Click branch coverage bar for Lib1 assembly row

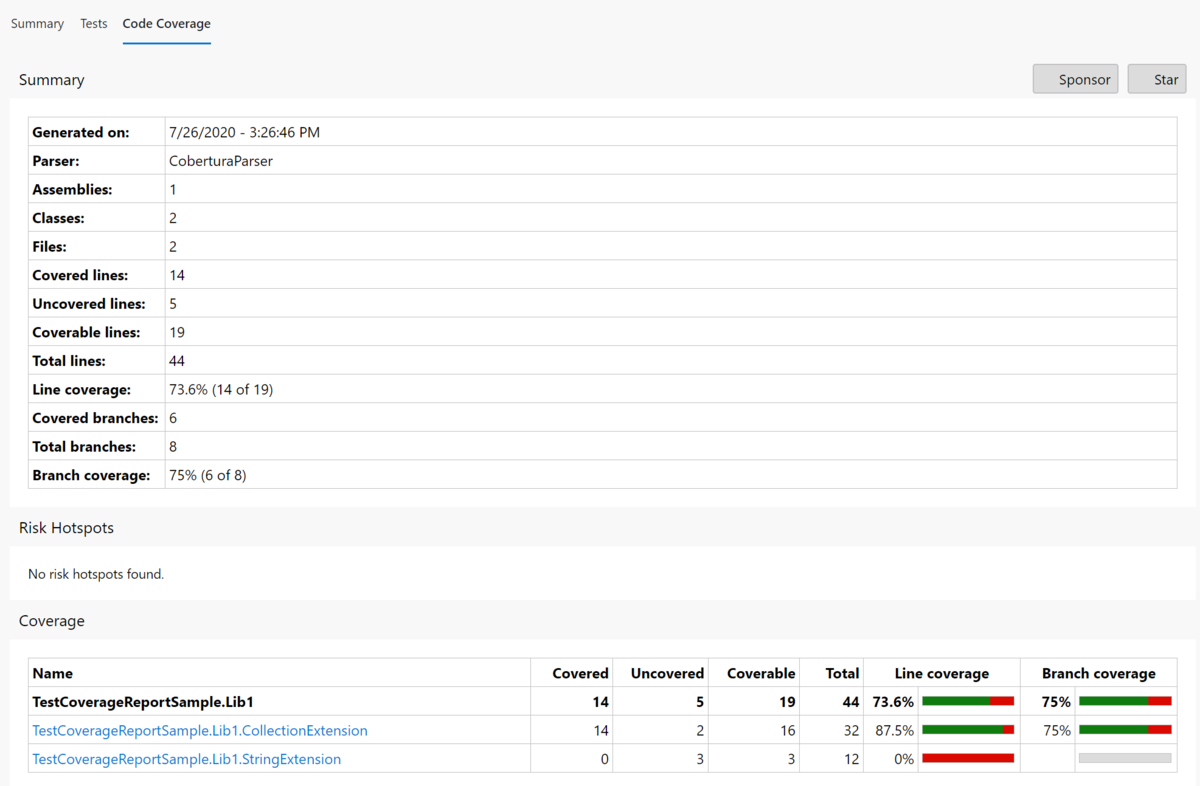tap(1125, 702)
